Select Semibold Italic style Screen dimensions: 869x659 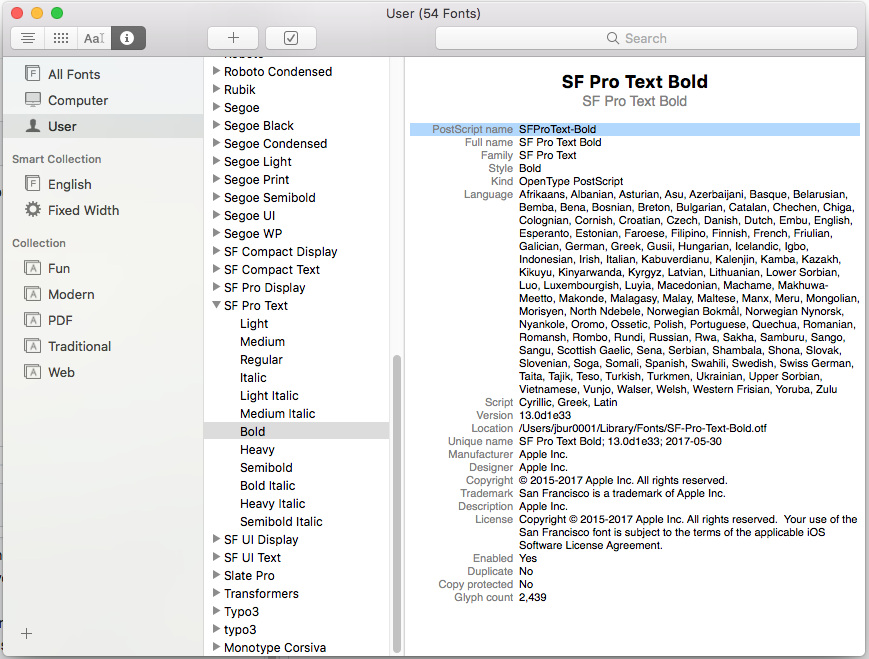click(x=281, y=522)
